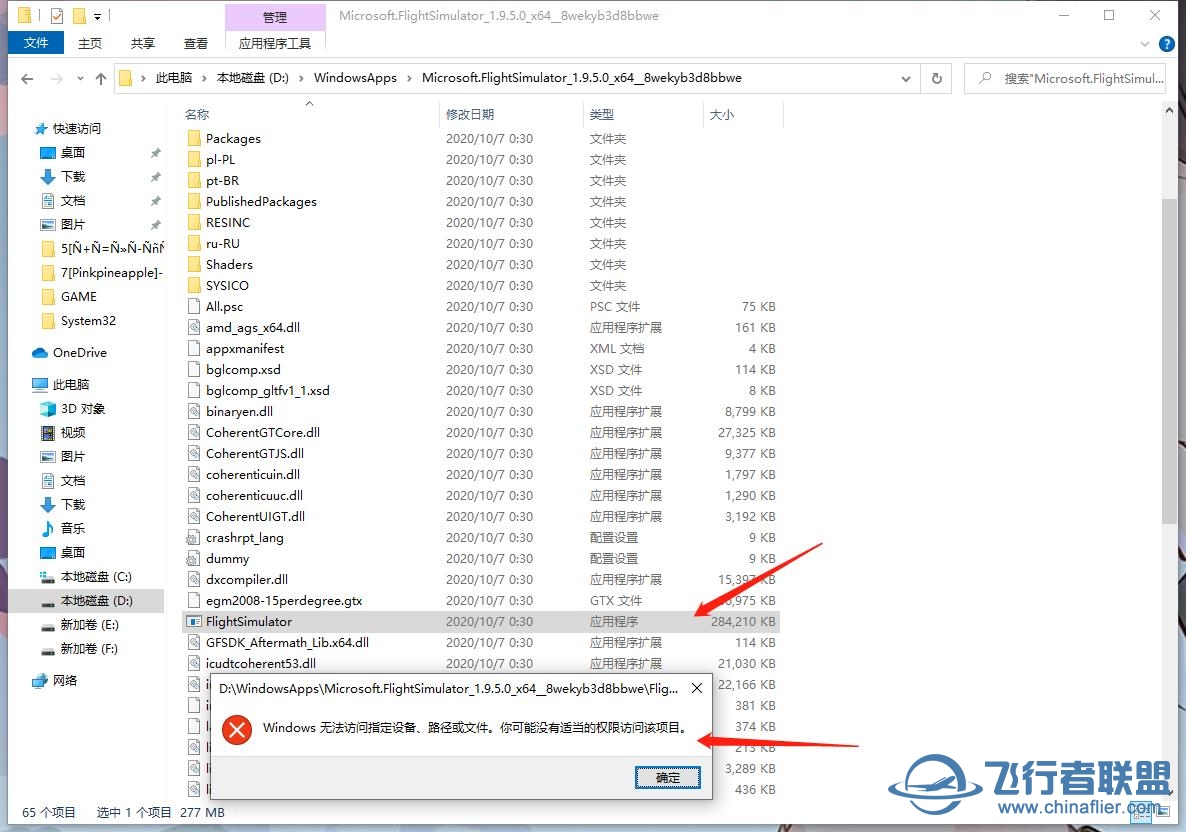The image size is (1186, 832).
Task: Open 网络 in the navigation pane
Action: point(64,681)
